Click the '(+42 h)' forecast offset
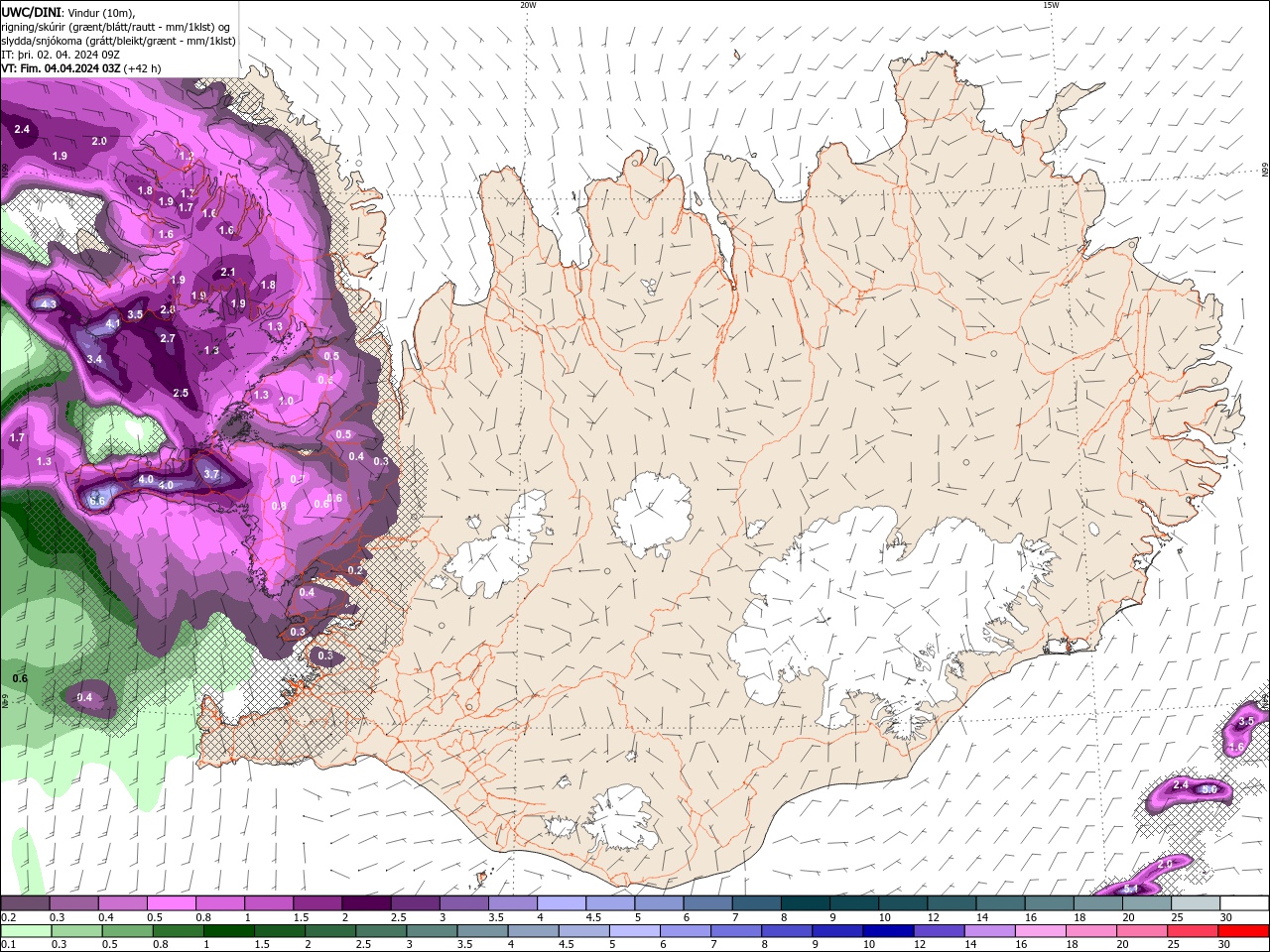Viewport: 1270px width, 952px height. coord(143,68)
